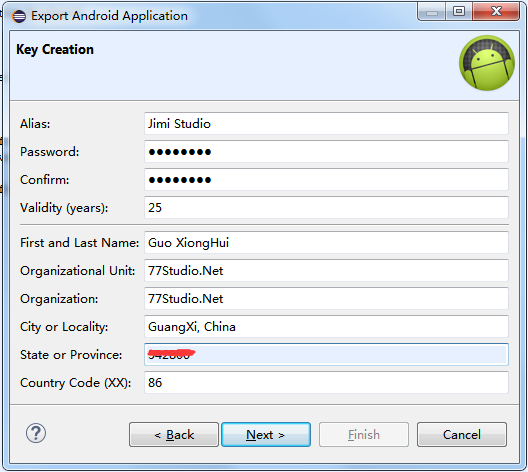Open the help question mark icon

tap(36, 433)
